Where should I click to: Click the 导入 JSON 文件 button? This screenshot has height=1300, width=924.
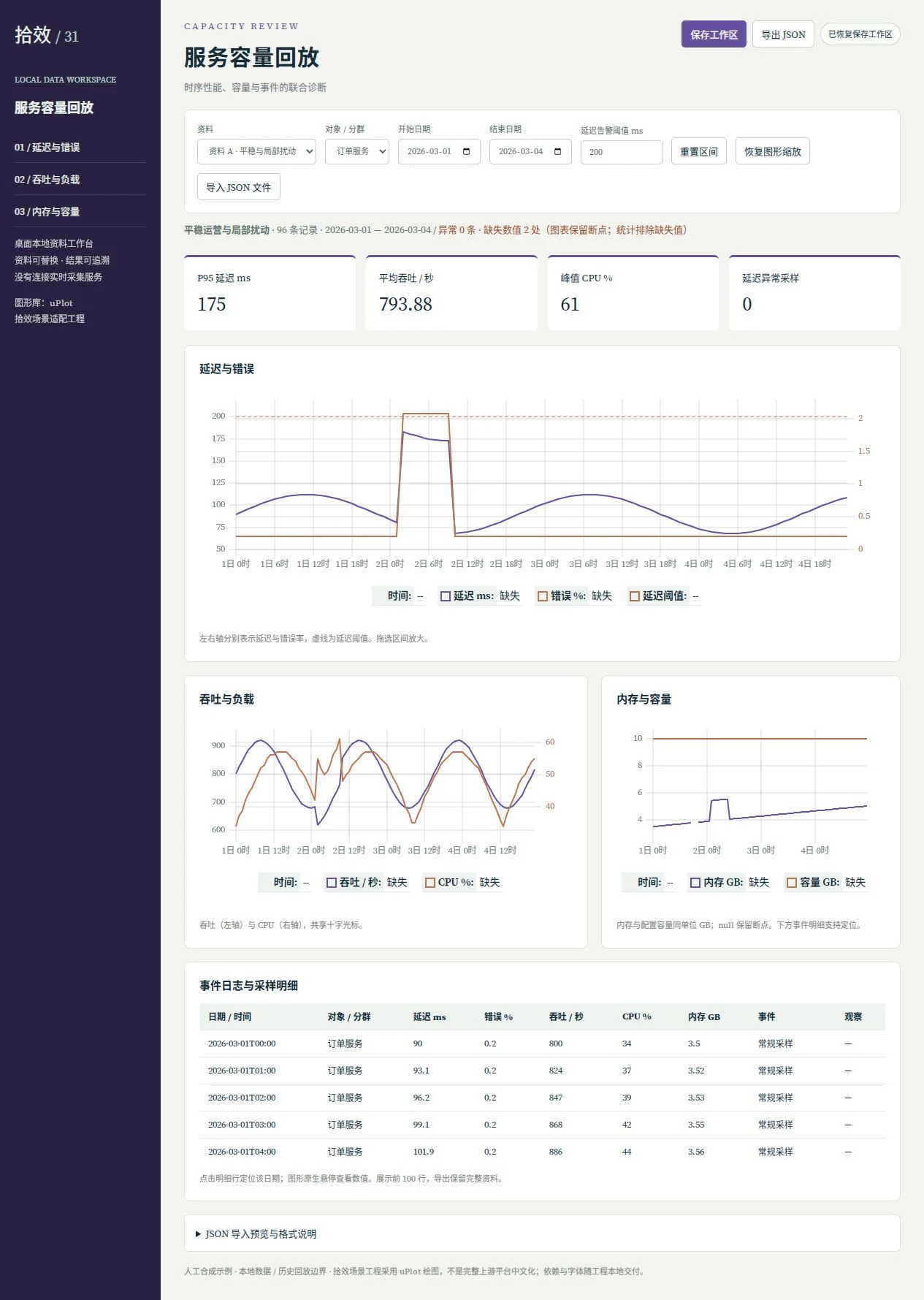239,187
